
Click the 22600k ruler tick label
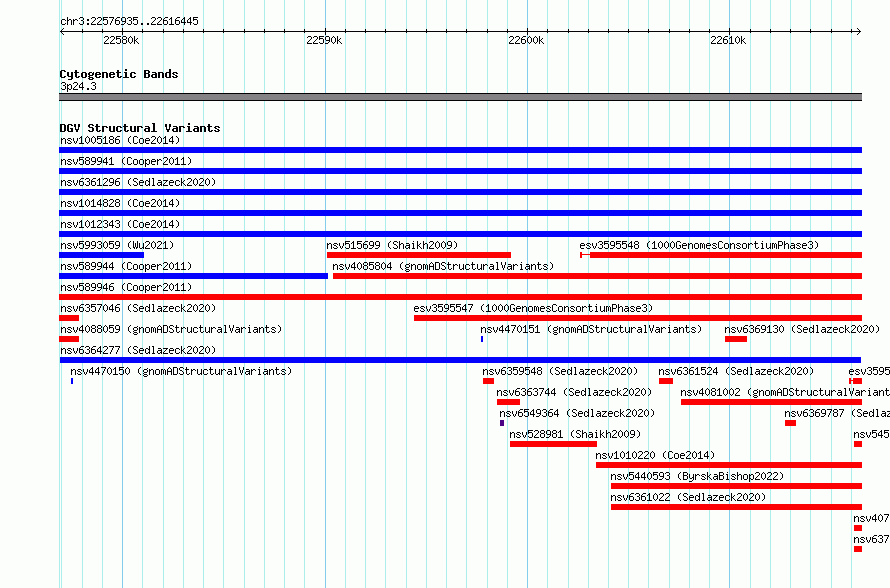[526, 40]
